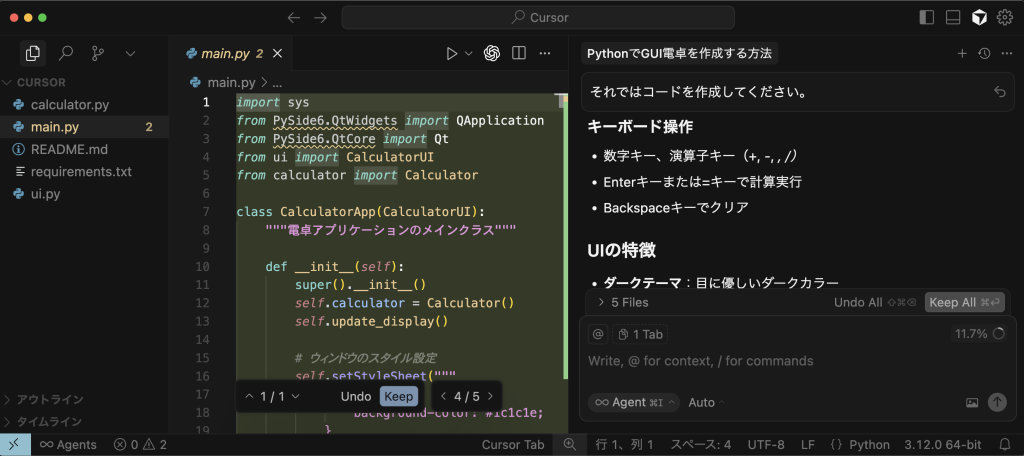Click the split editor icon
Viewport: 1024px width, 456px height.
(519, 53)
